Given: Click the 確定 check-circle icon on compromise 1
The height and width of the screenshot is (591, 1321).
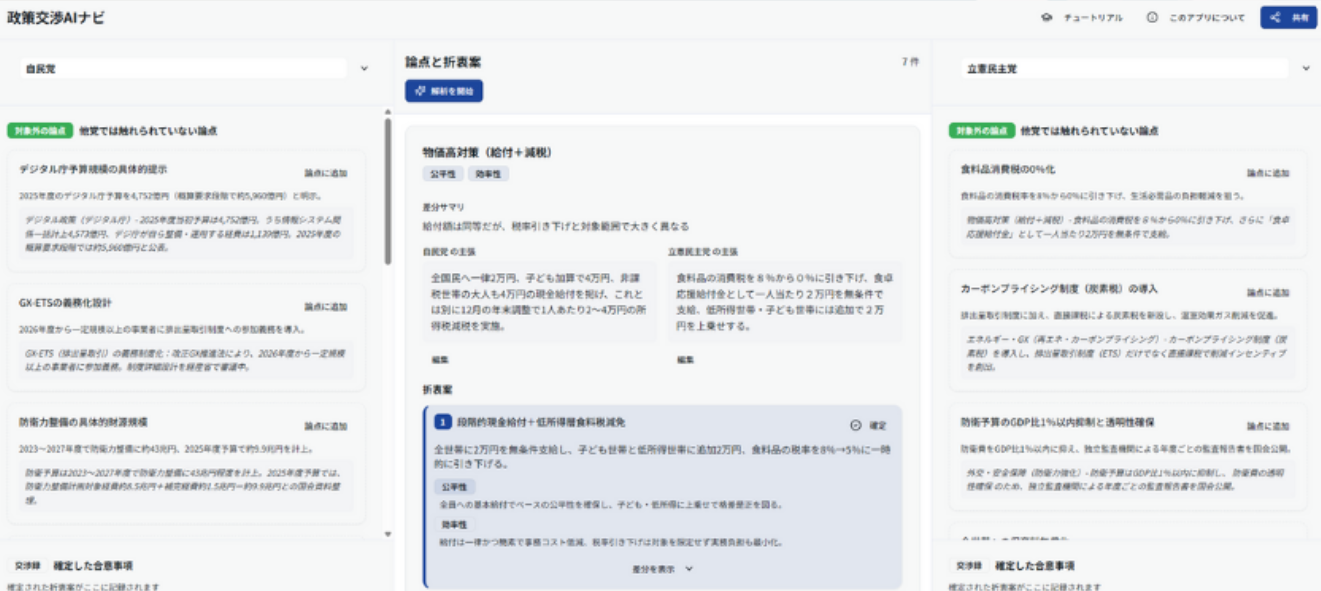Looking at the screenshot, I should tap(855, 425).
